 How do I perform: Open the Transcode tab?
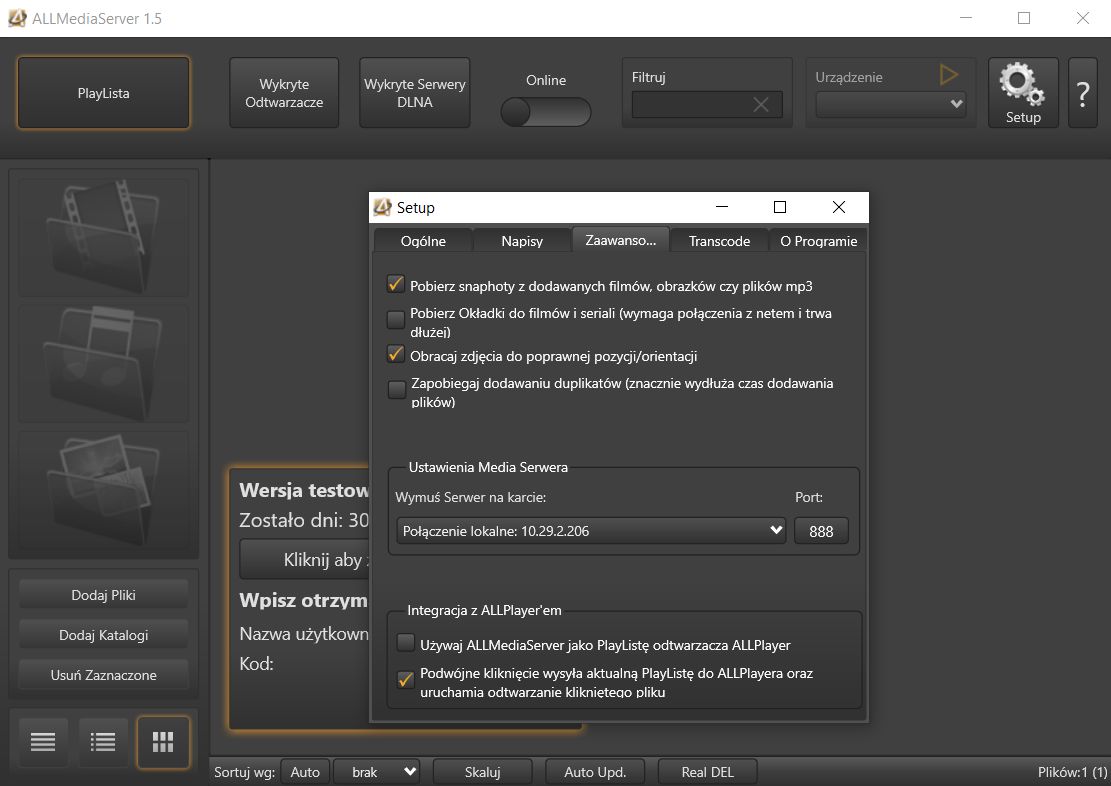tap(719, 240)
